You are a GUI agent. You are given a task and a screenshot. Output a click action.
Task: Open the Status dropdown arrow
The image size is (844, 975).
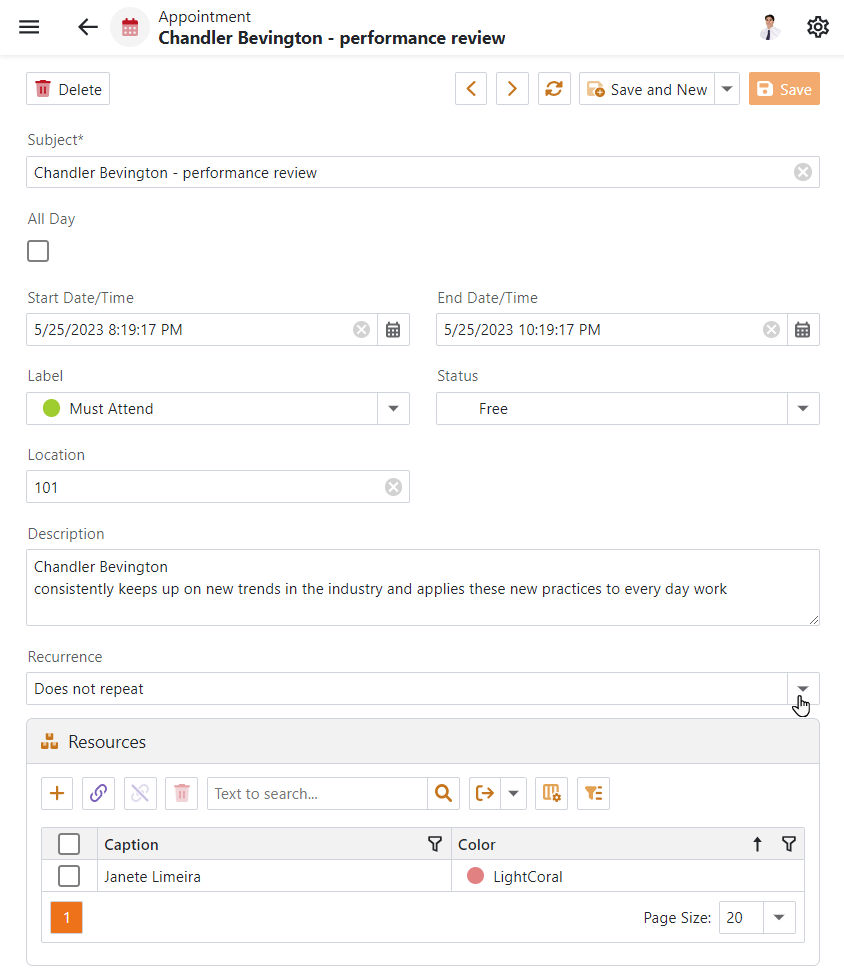(803, 409)
